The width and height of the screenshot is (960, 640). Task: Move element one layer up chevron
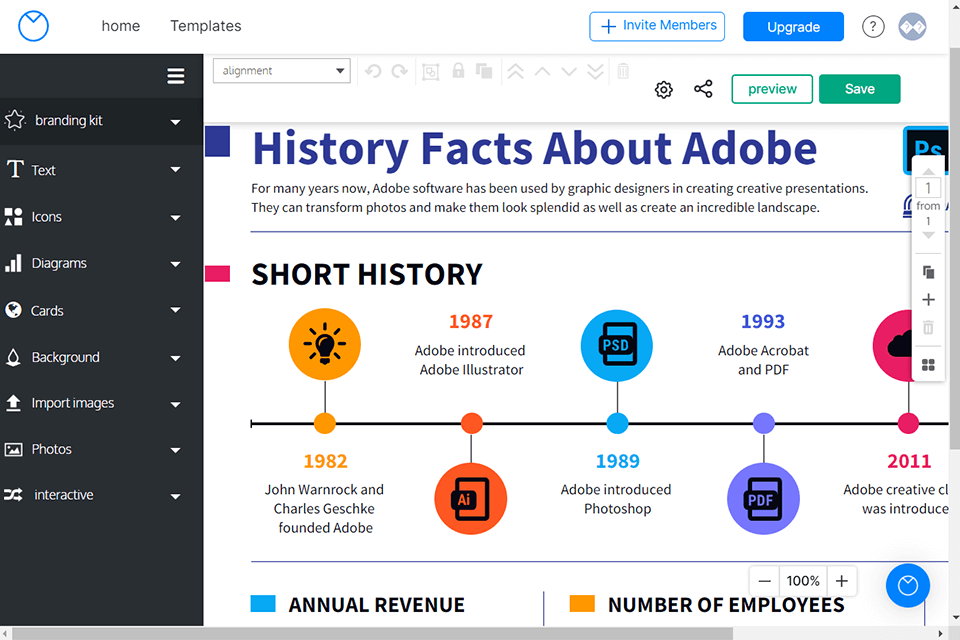coord(542,72)
